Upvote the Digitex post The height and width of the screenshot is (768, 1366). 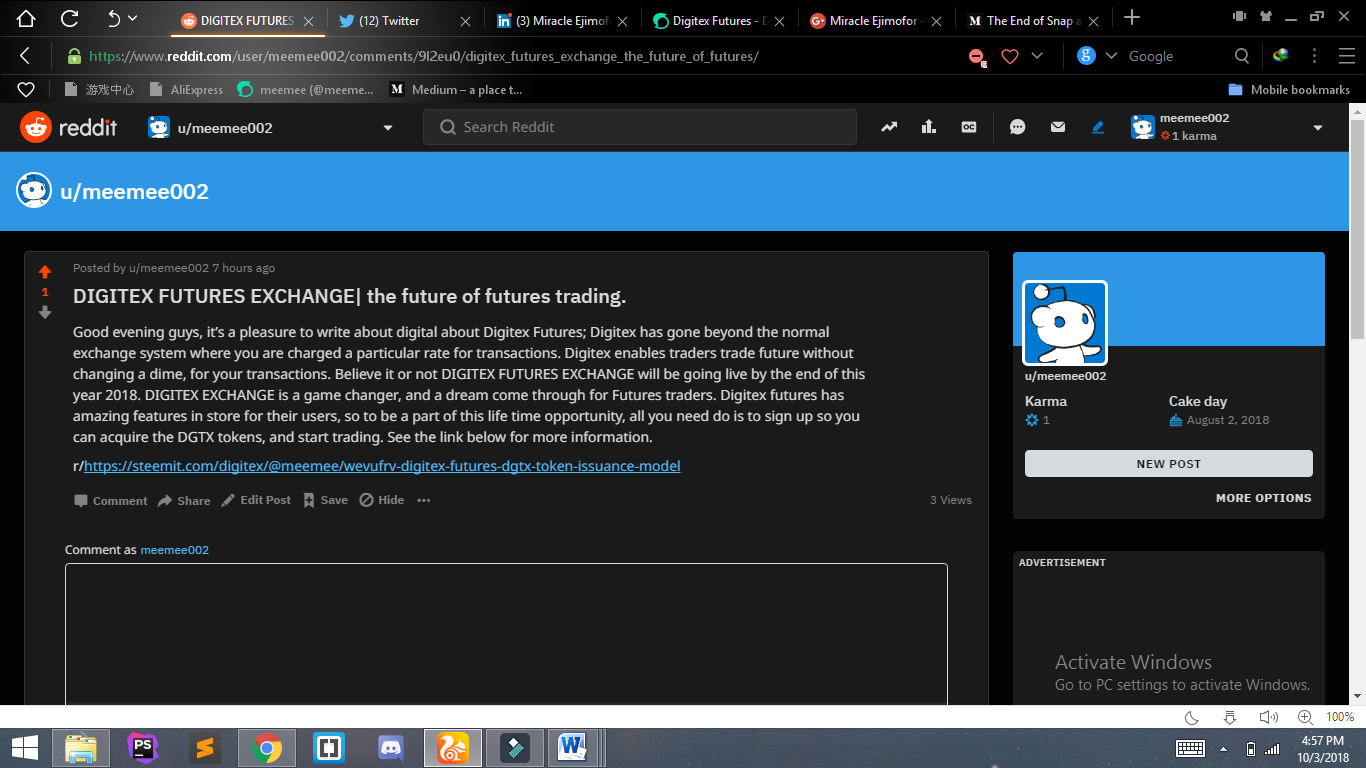[x=45, y=272]
